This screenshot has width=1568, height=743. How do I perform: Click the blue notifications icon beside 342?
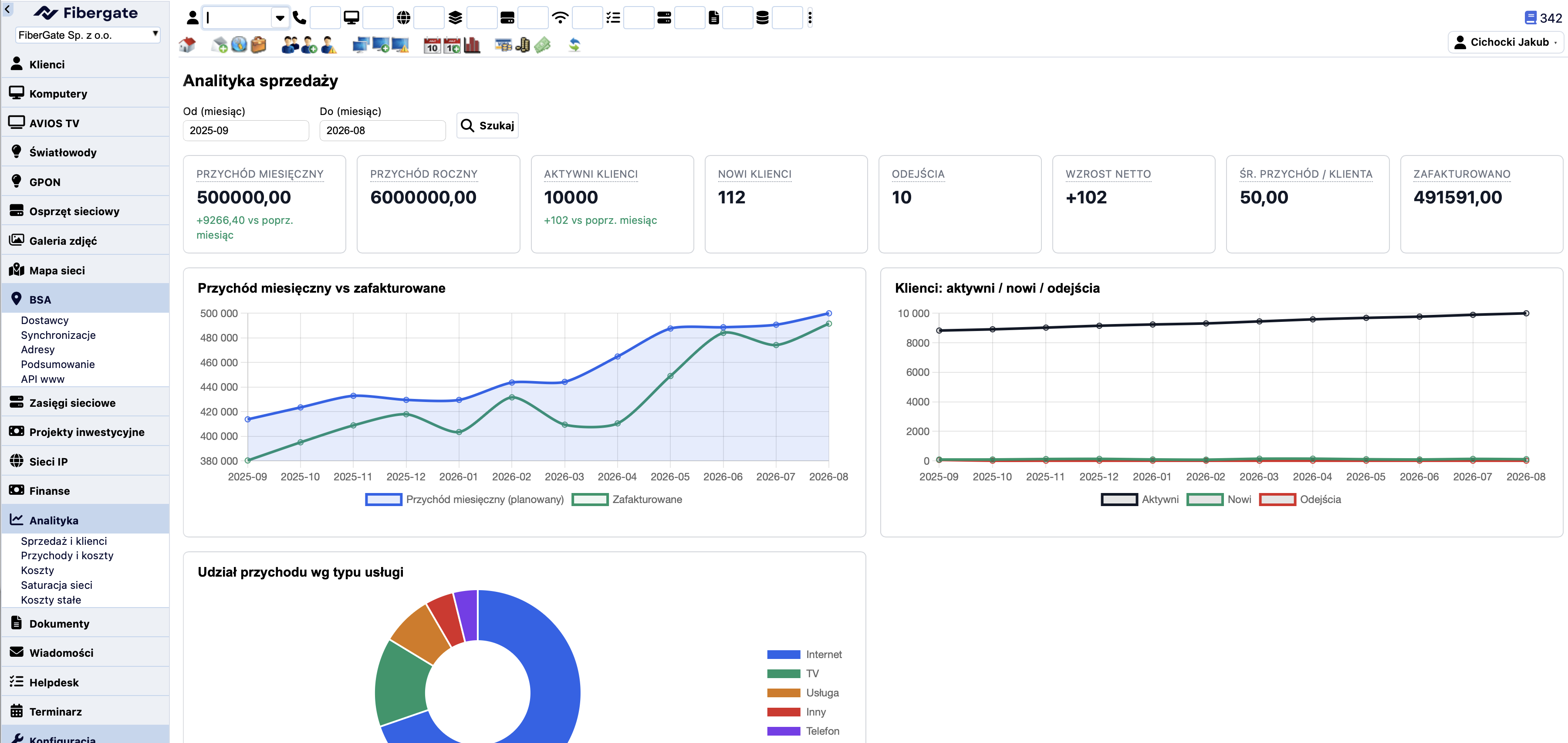pyautogui.click(x=1530, y=18)
